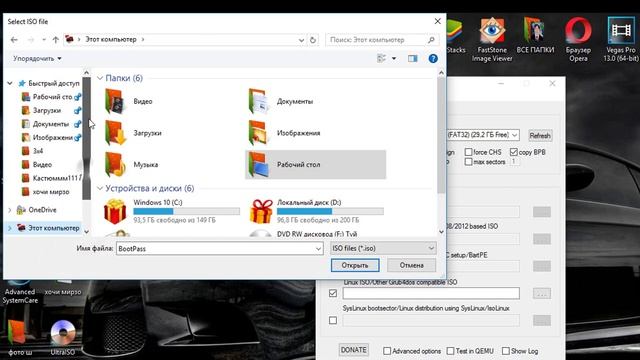Click the search magnifier icon
The height and width of the screenshot is (360, 640).
(x=431, y=40)
